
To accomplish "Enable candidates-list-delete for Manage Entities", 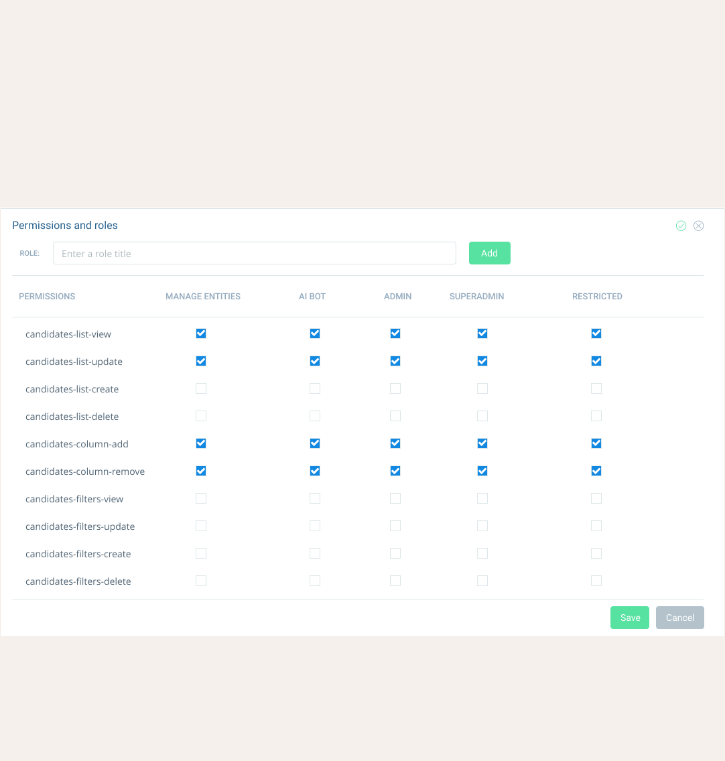I will 201,416.
